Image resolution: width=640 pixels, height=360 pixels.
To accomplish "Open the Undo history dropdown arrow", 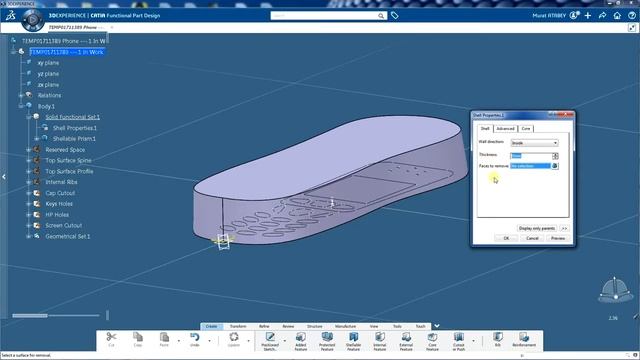I will coord(209,340).
